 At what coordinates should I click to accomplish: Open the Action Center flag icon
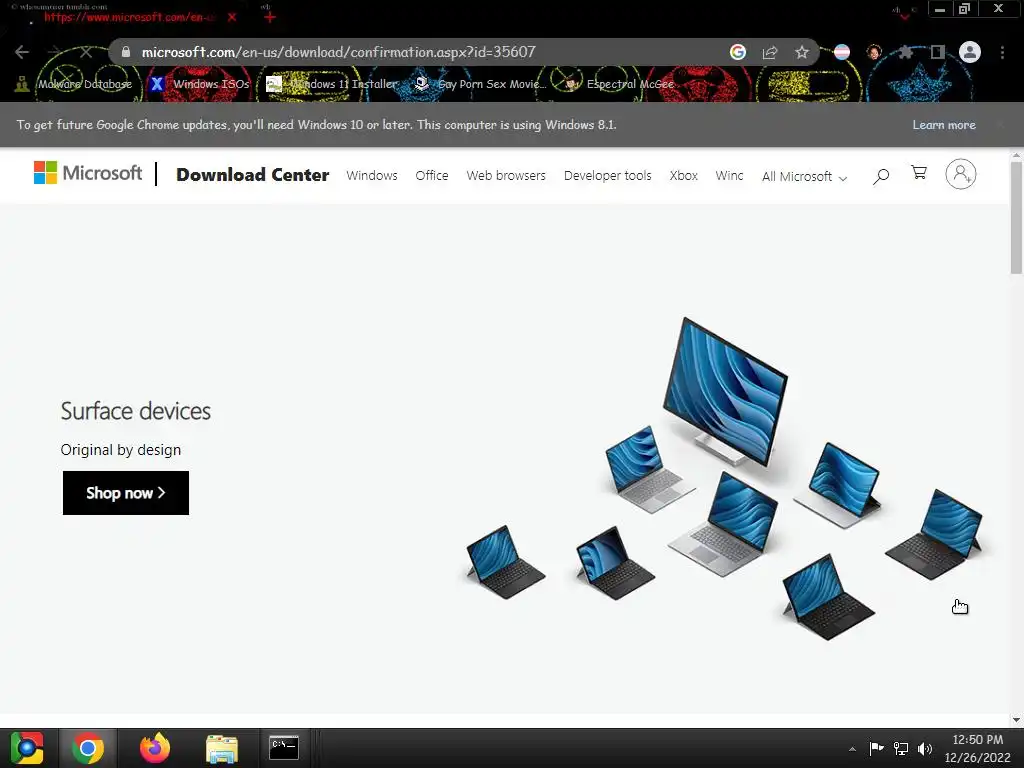pos(876,748)
